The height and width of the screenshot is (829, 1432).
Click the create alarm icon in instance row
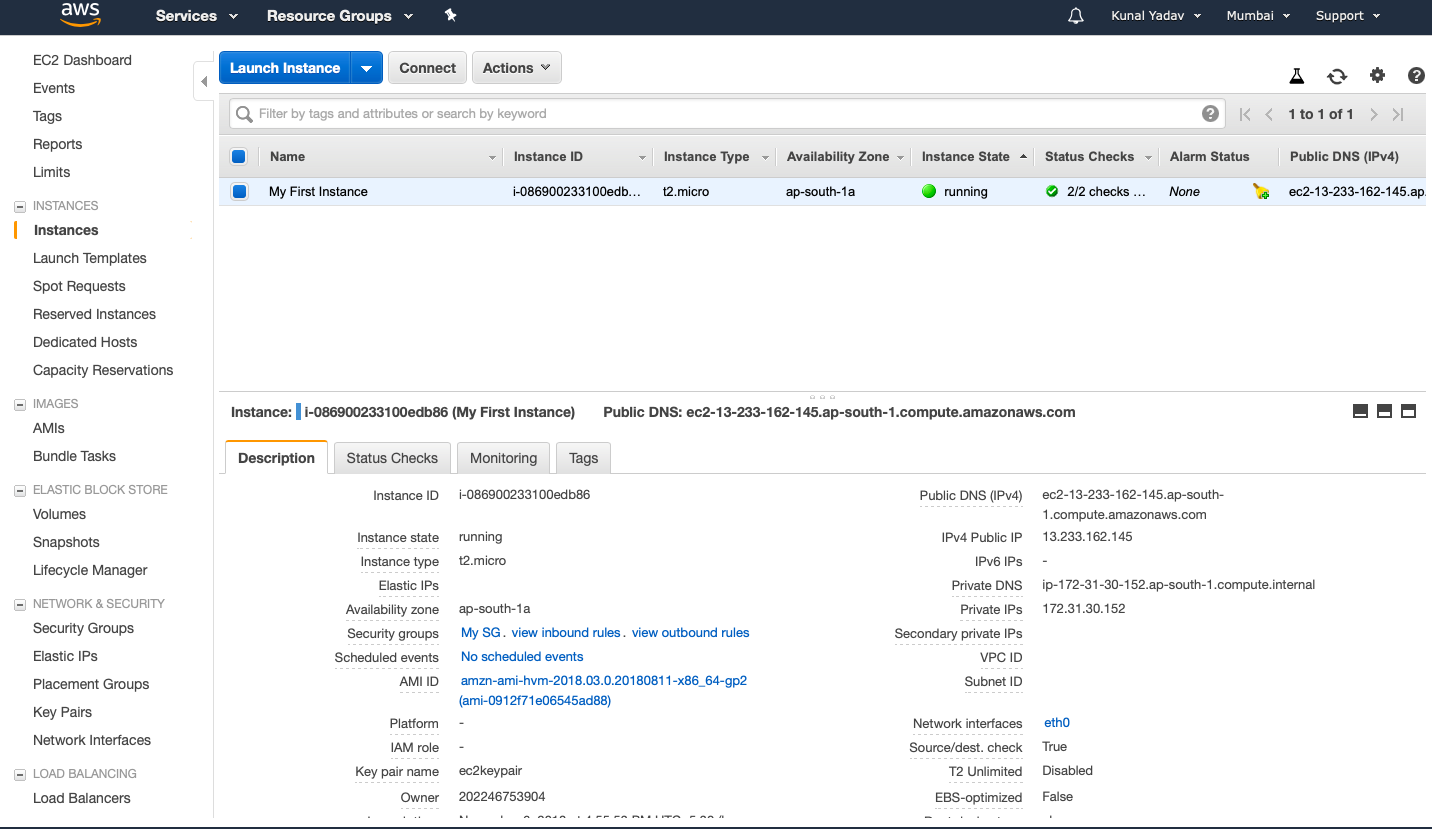click(x=1261, y=192)
